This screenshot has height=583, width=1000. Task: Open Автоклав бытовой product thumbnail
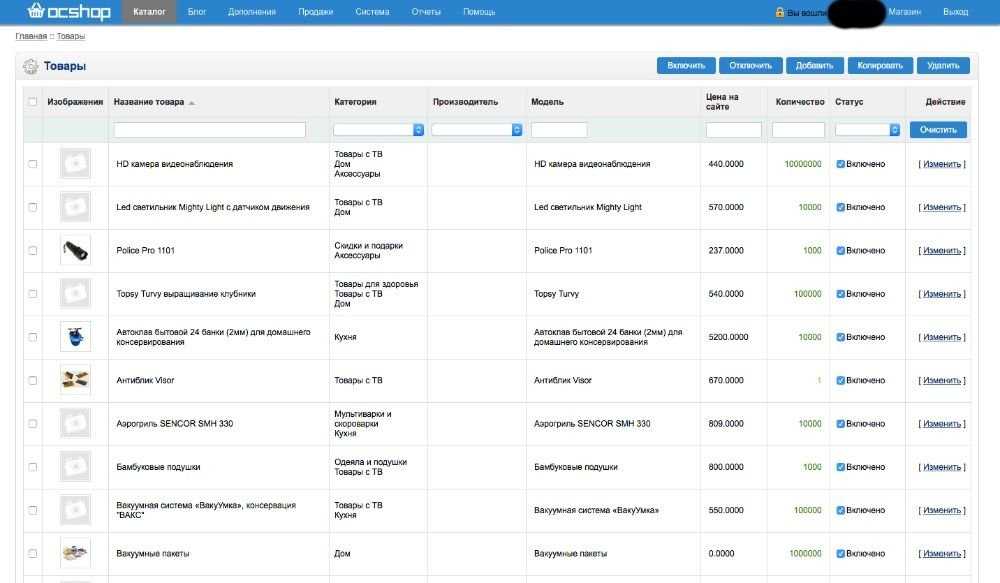[75, 337]
